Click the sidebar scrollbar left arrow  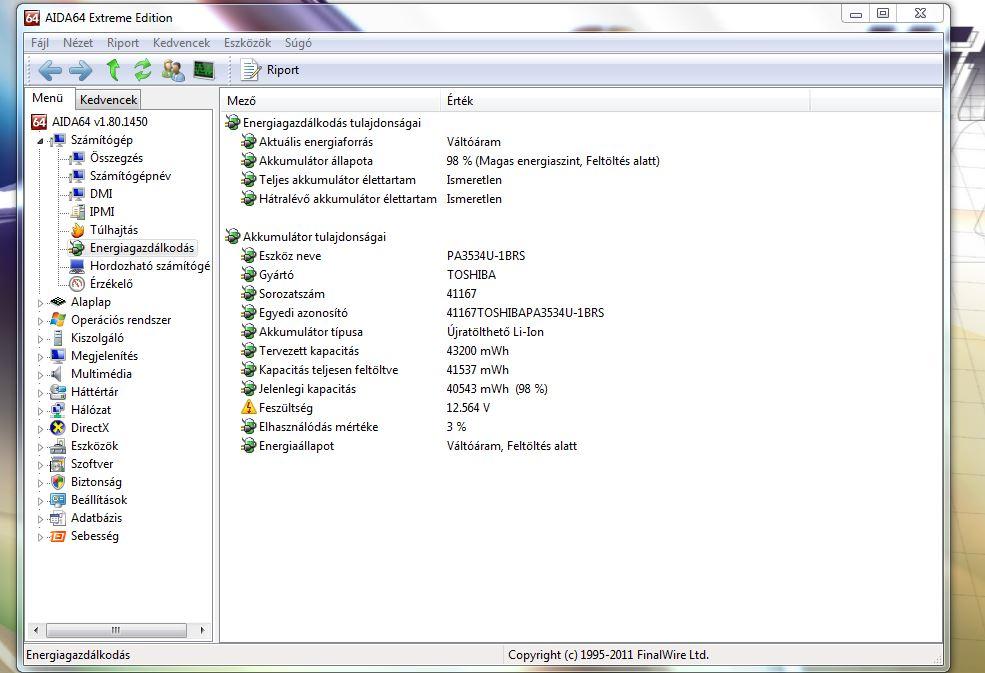click(x=36, y=630)
